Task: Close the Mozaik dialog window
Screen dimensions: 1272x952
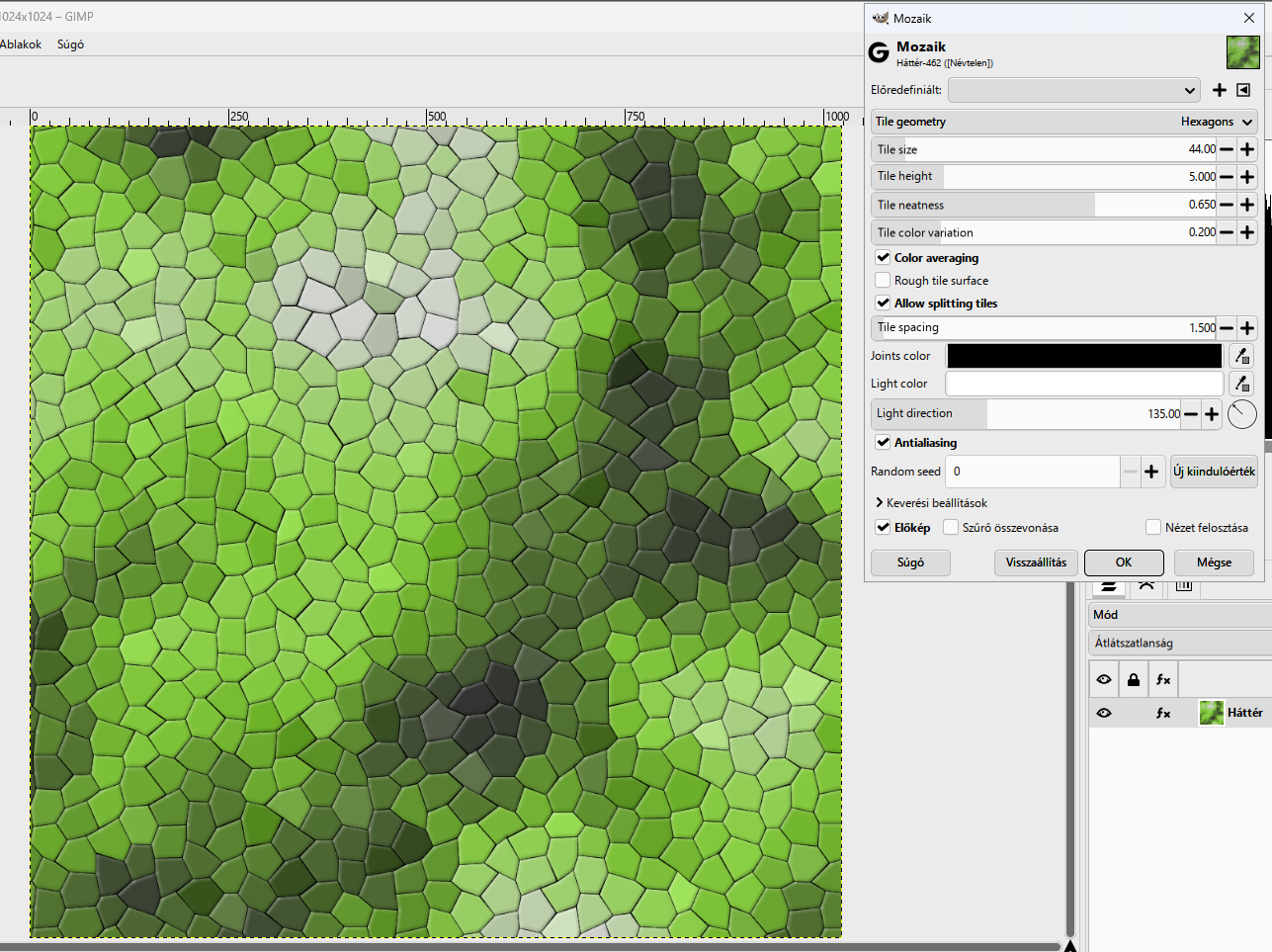Action: [x=1249, y=18]
